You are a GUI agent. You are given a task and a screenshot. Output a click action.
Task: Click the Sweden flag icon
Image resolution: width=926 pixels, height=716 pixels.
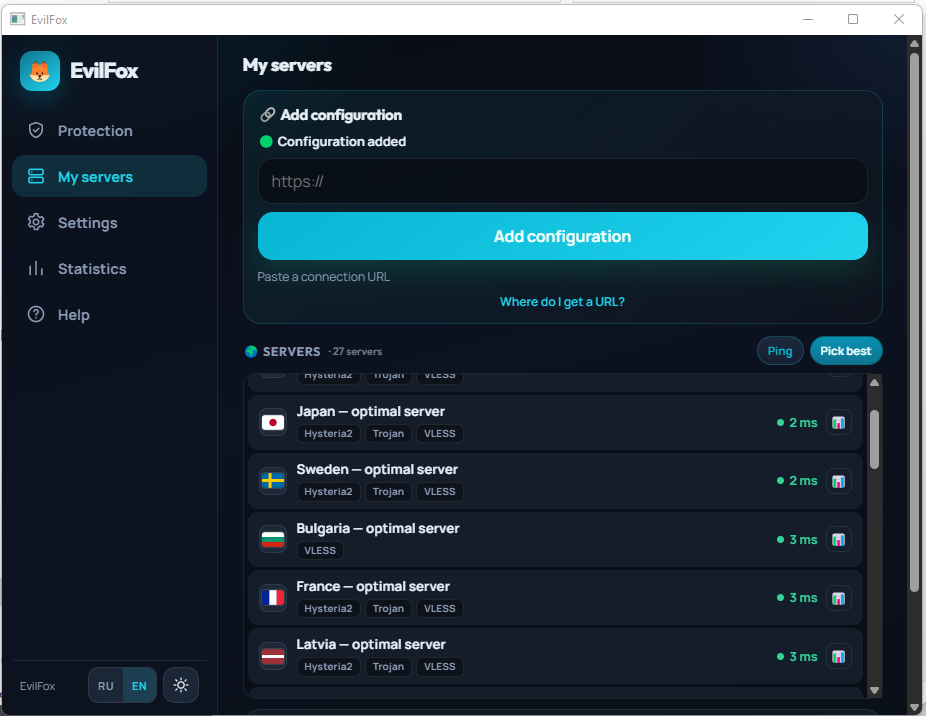(273, 481)
